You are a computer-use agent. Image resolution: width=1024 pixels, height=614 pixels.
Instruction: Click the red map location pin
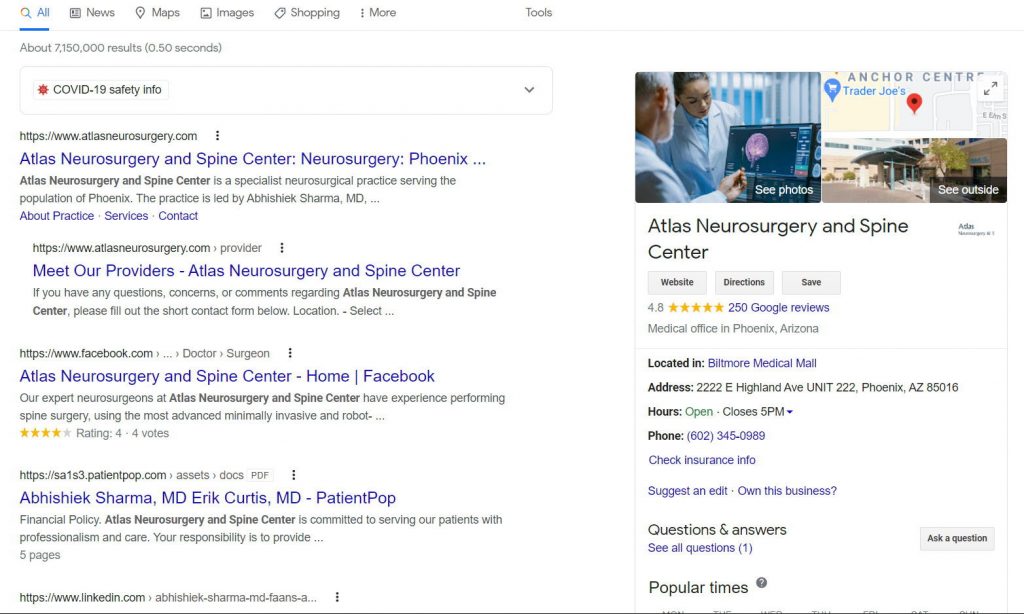pyautogui.click(x=914, y=103)
